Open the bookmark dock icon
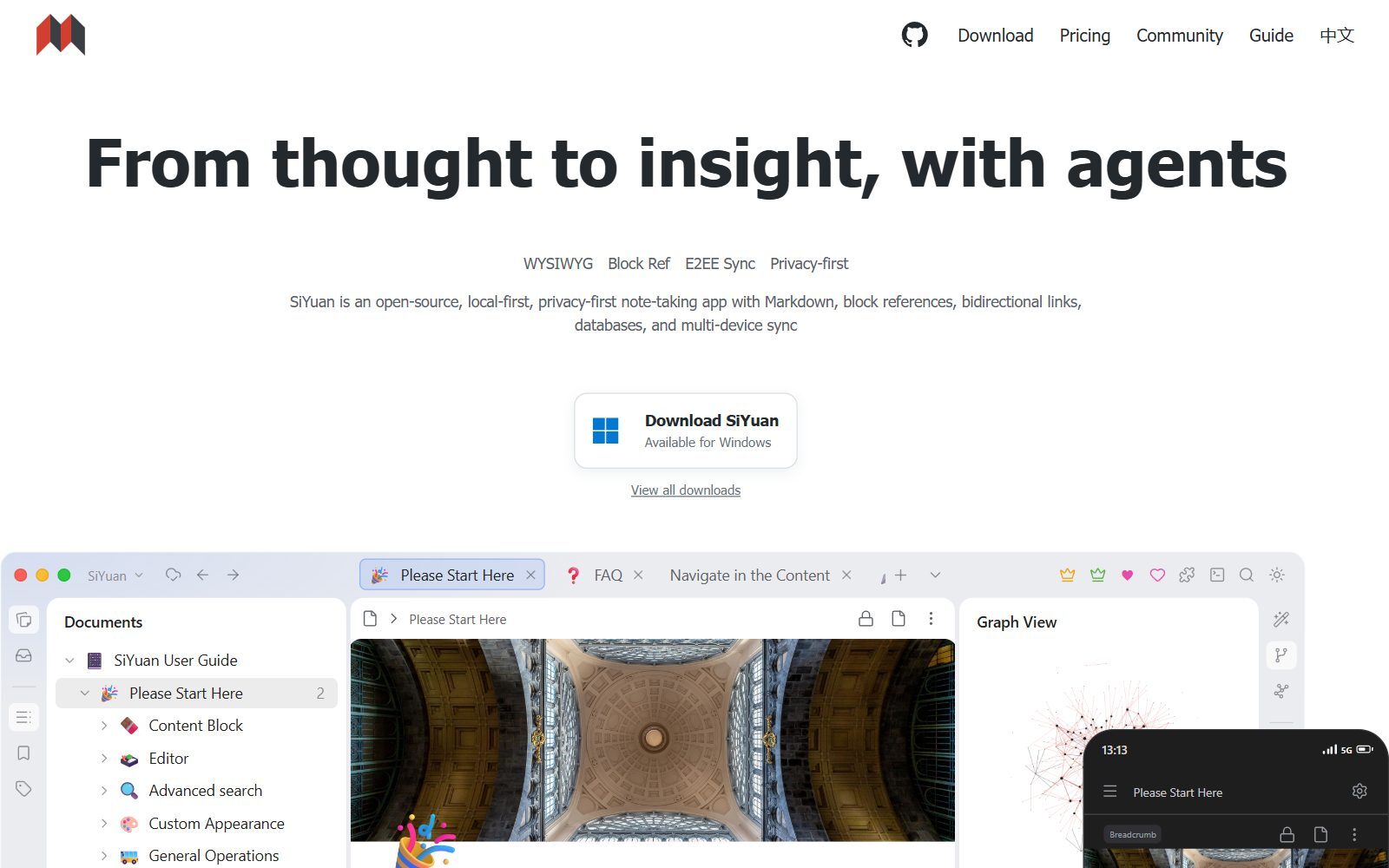This screenshot has width=1389, height=868. coord(23,753)
